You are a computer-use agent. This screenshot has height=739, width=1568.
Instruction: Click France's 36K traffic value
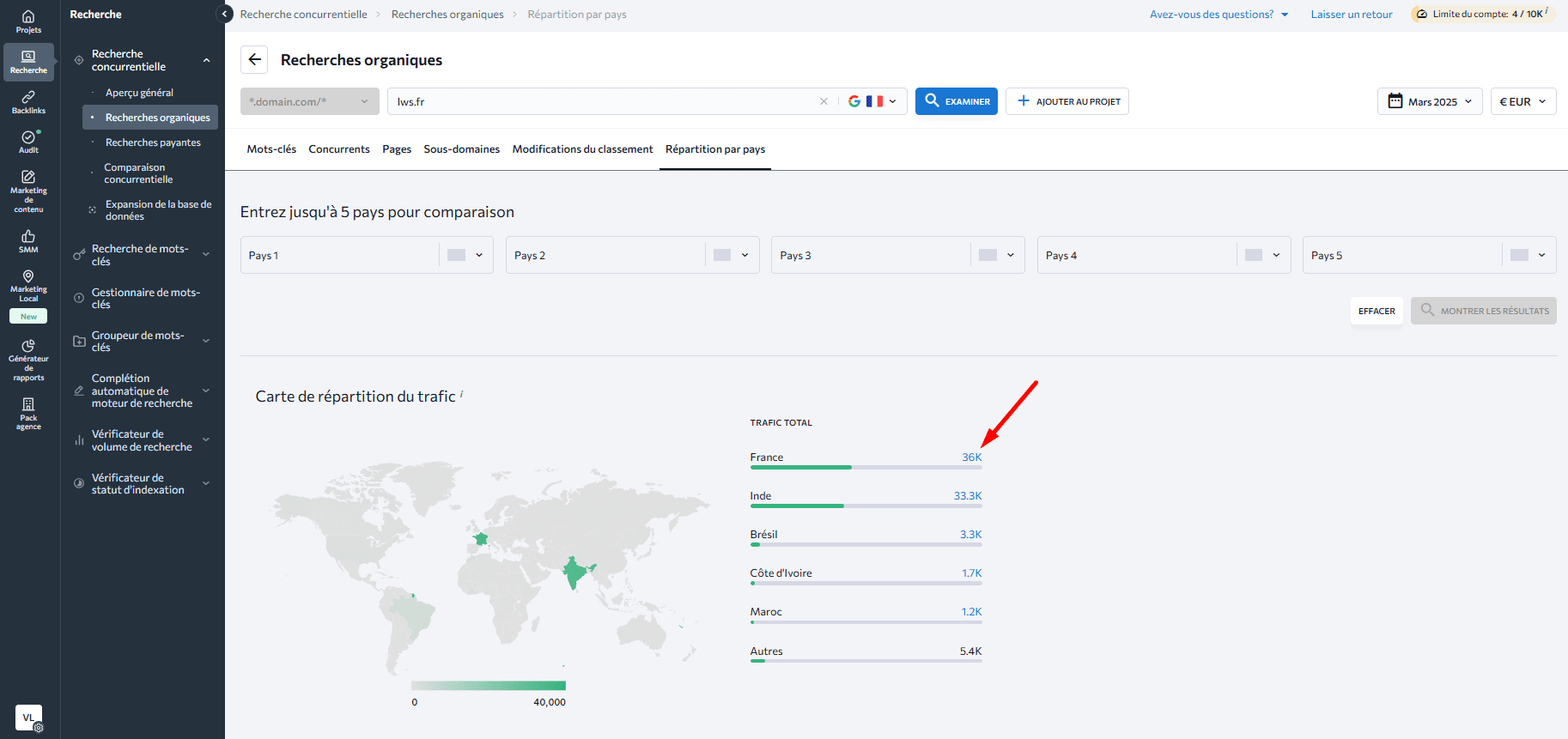[x=971, y=457]
